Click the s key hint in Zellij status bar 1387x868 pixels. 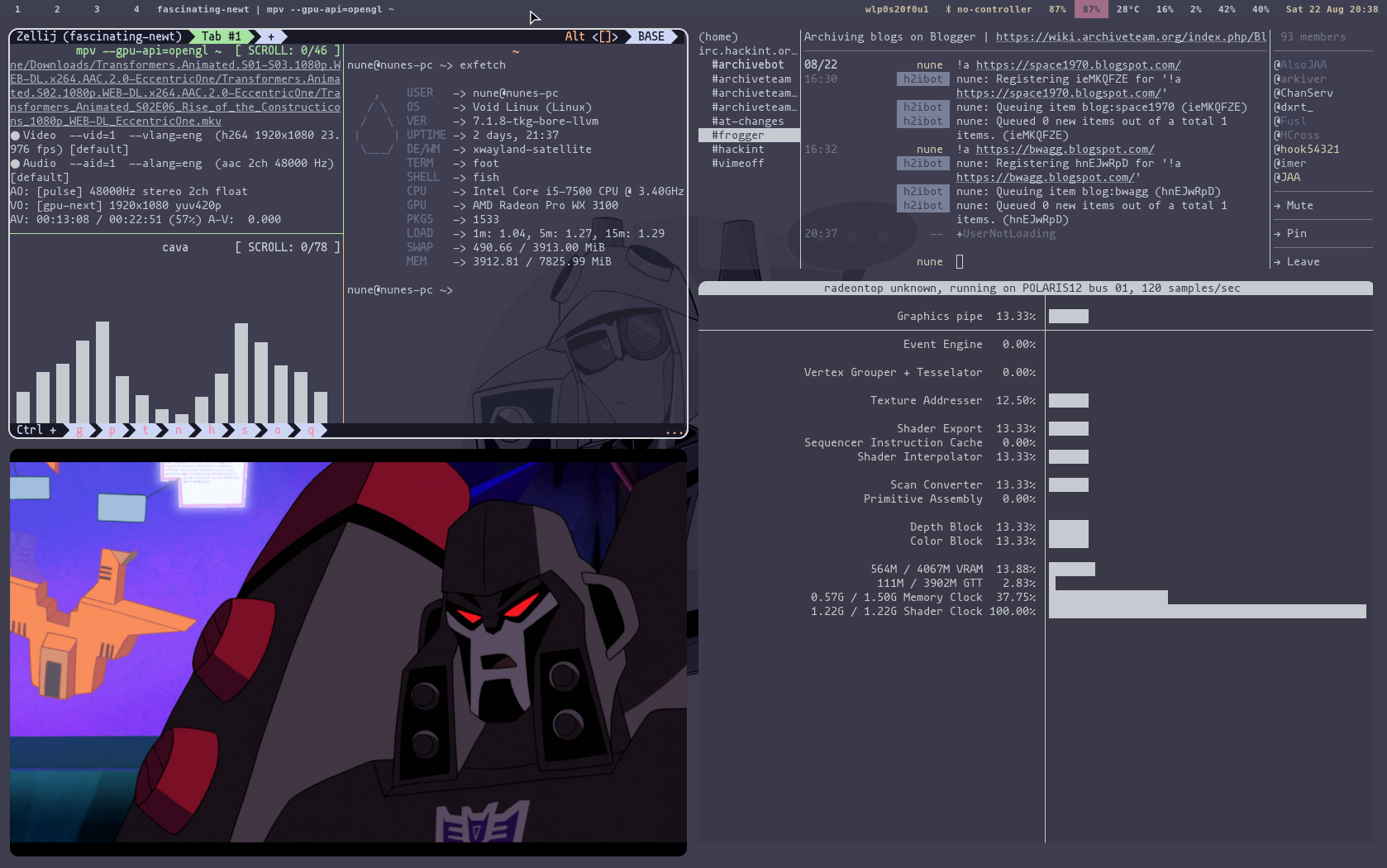(245, 430)
